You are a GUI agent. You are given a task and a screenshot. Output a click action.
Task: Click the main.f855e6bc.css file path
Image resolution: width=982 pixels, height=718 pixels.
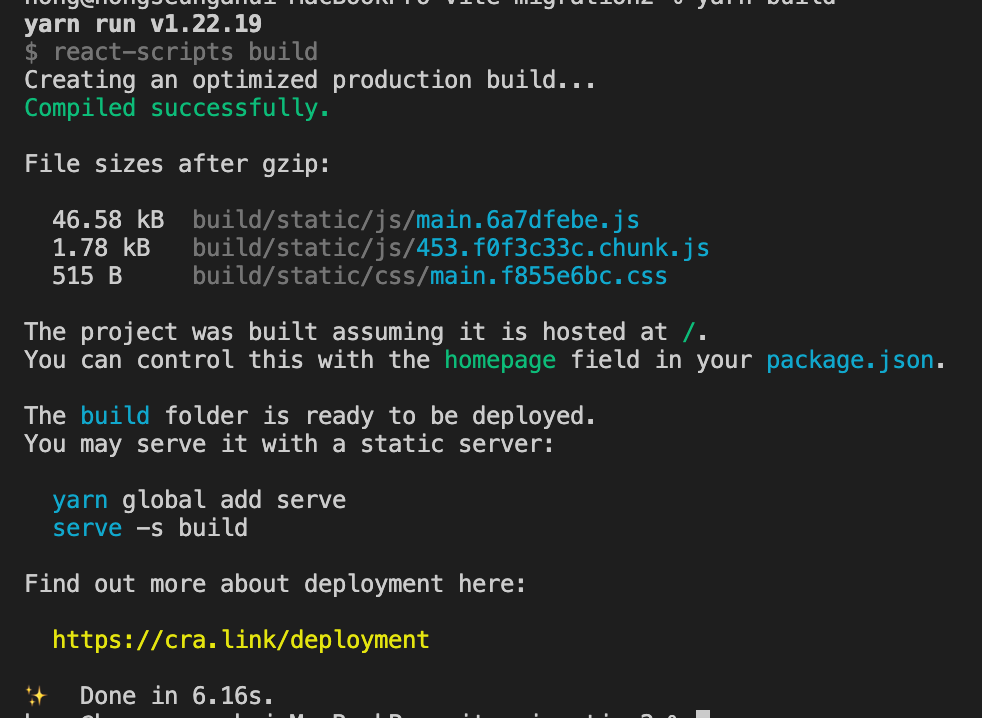[x=430, y=276]
